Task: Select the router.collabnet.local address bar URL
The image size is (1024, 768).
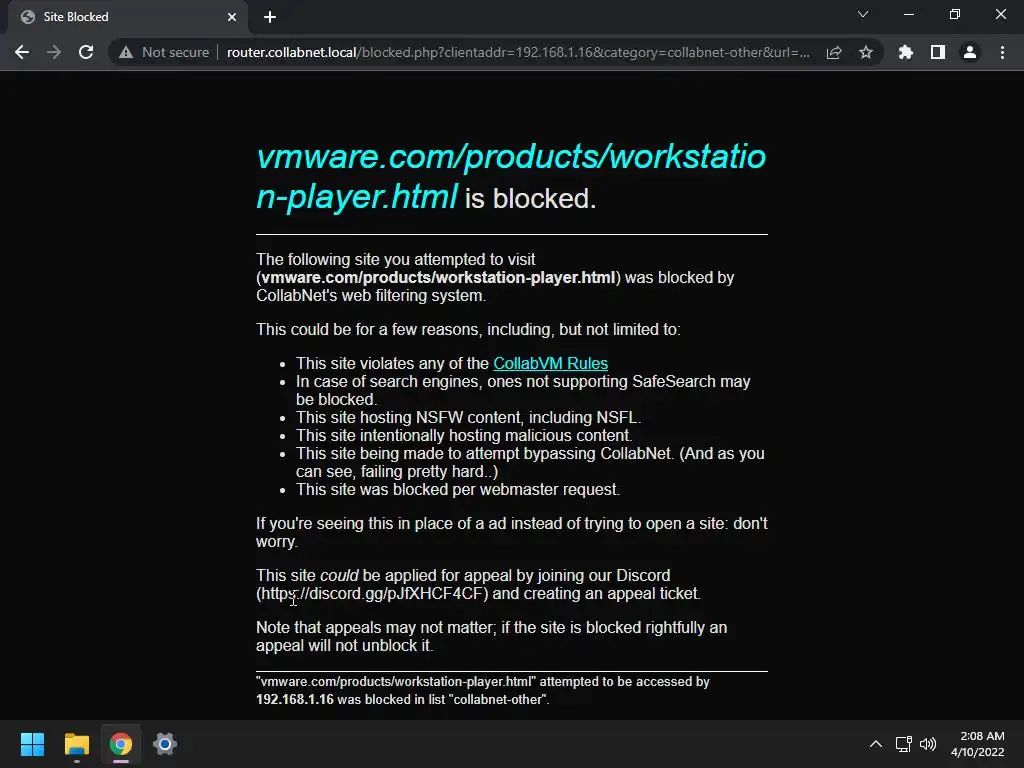Action: coord(518,52)
